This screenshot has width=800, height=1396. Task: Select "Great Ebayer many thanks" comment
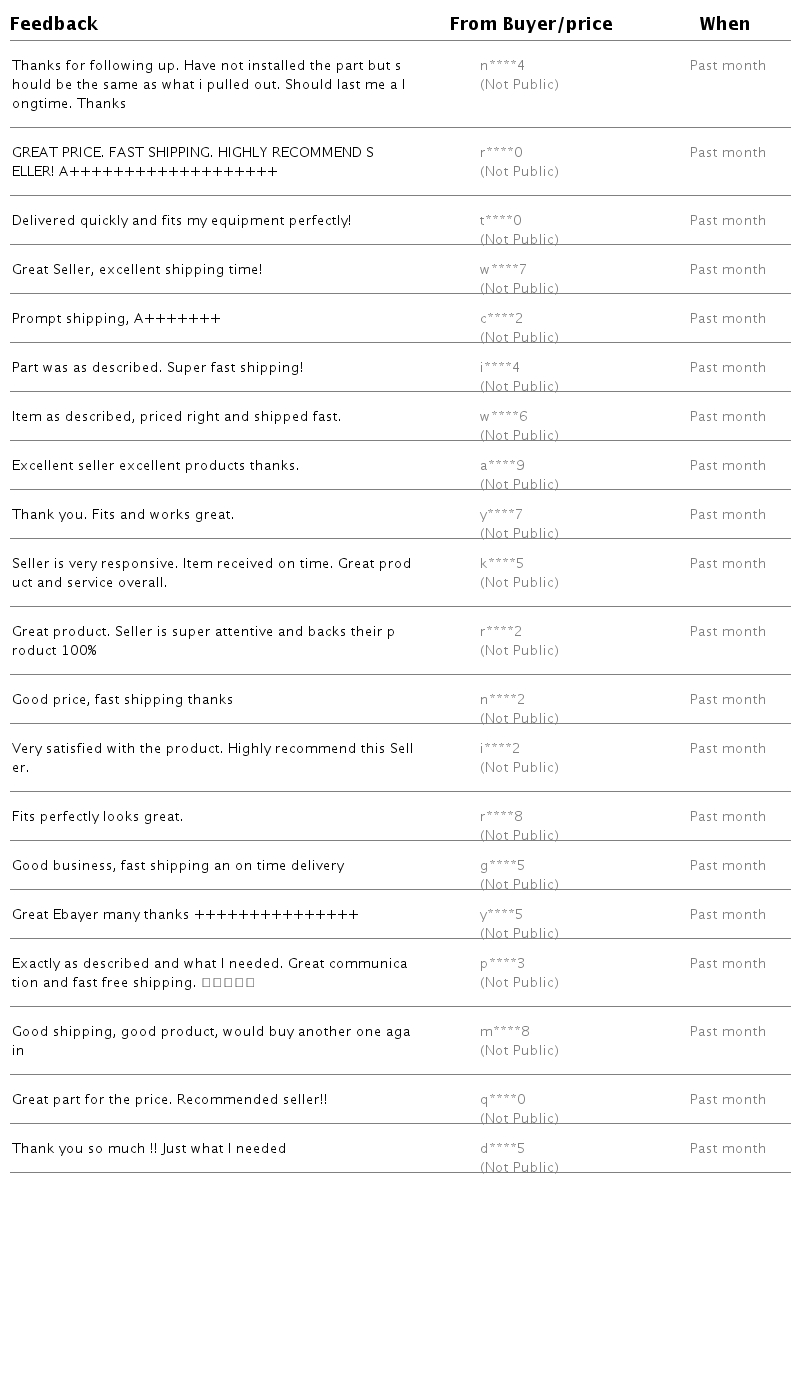185,915
